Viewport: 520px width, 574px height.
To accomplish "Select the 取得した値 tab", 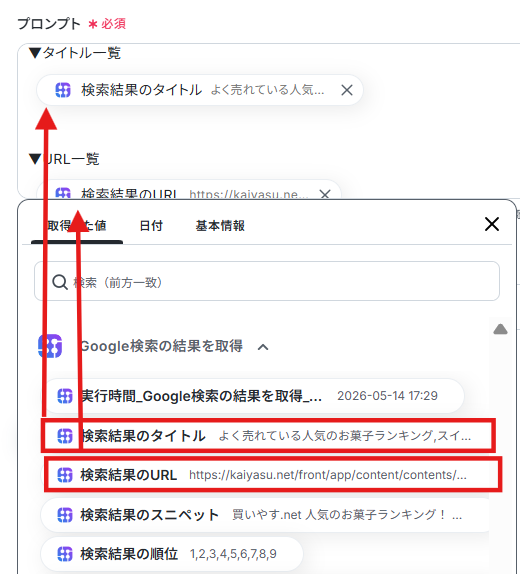I will [x=77, y=226].
